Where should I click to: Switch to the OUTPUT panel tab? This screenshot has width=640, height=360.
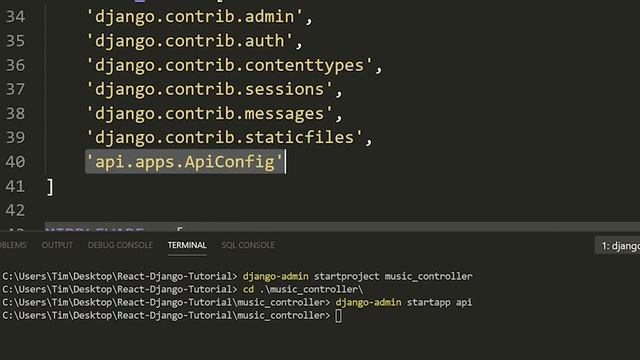click(x=57, y=245)
